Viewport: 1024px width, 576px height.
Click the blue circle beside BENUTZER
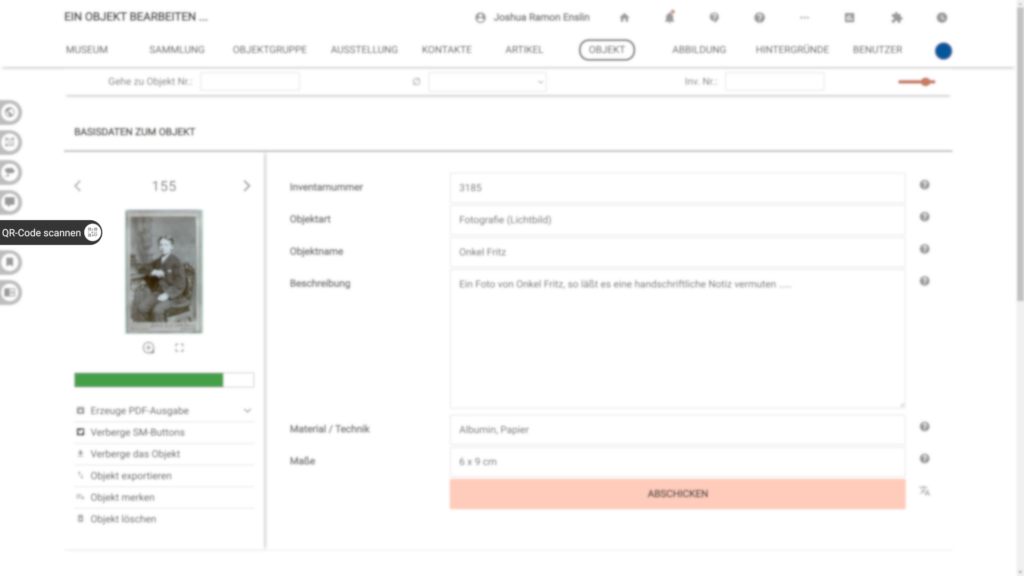tap(943, 50)
